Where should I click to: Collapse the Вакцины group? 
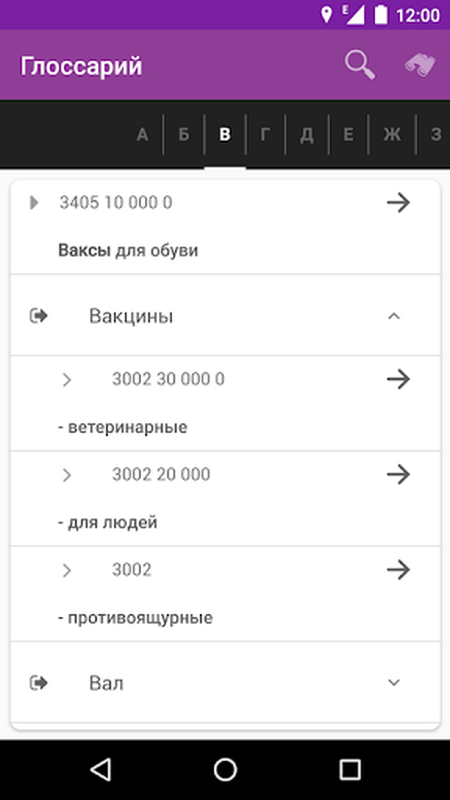(x=393, y=316)
